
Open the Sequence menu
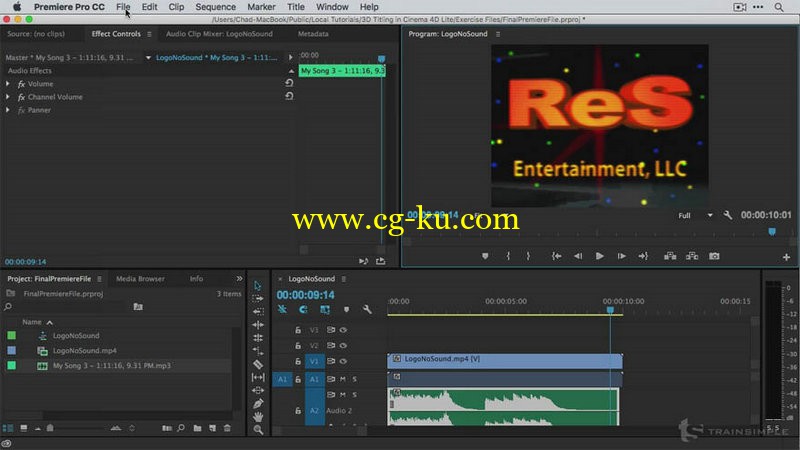[x=215, y=7]
